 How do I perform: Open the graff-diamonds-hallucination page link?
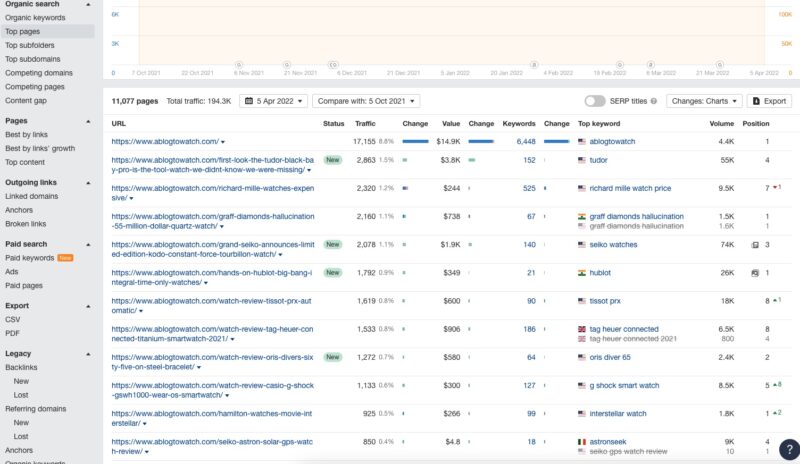213,221
